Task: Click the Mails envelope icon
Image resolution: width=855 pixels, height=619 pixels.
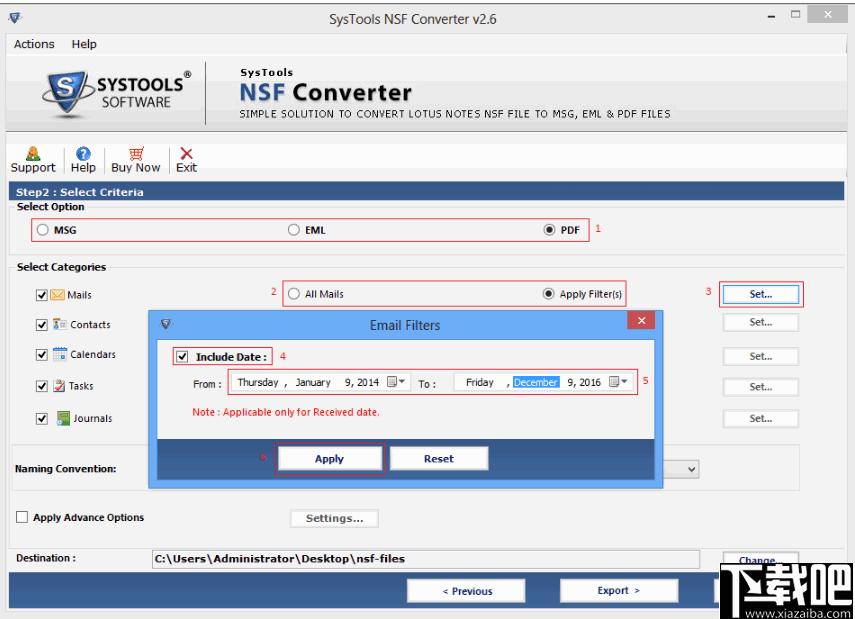Action: (x=57, y=295)
